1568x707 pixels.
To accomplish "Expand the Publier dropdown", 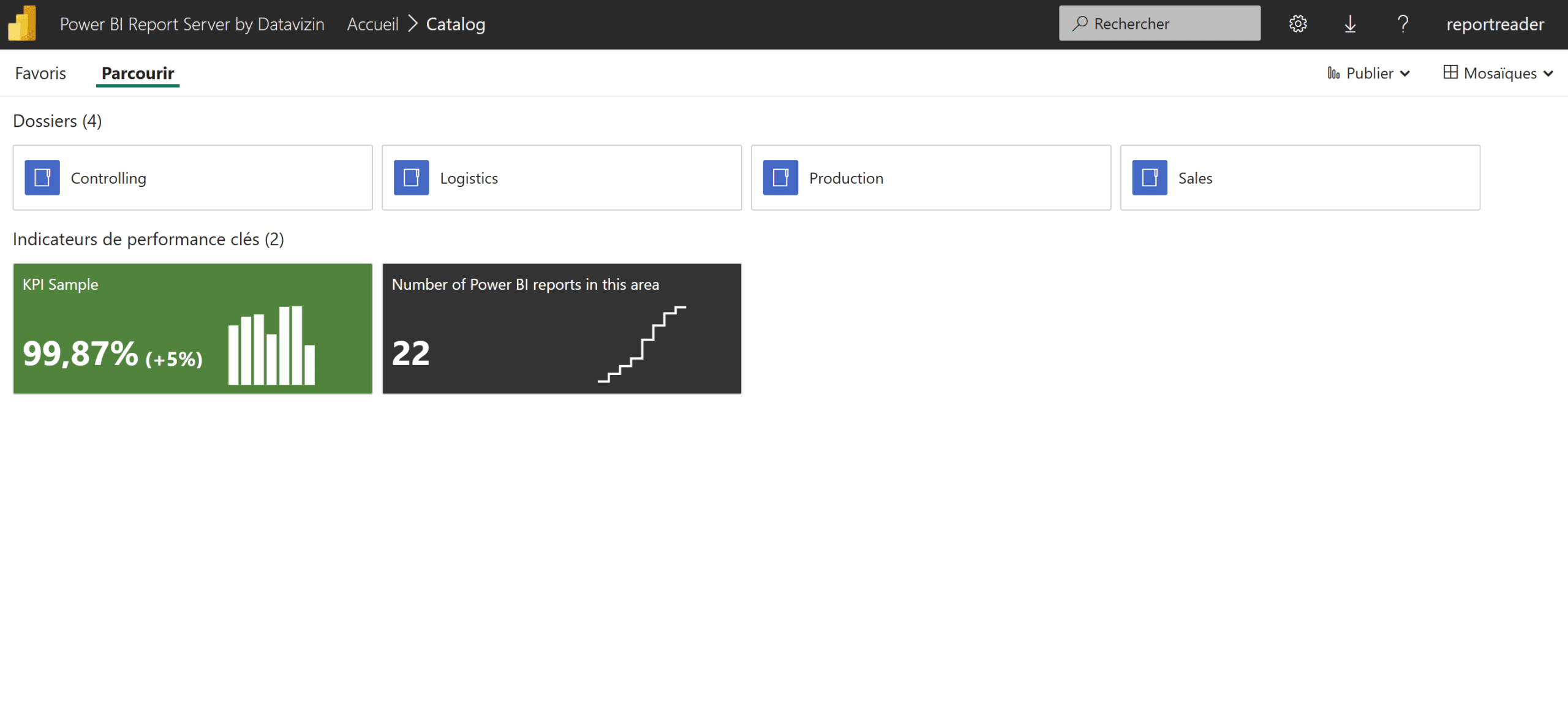I will pos(1404,74).
